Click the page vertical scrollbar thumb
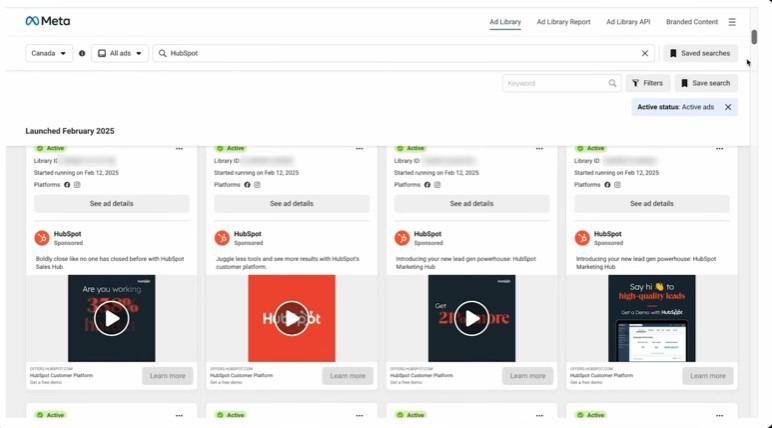Image resolution: width=772 pixels, height=428 pixels. pyautogui.click(x=754, y=37)
